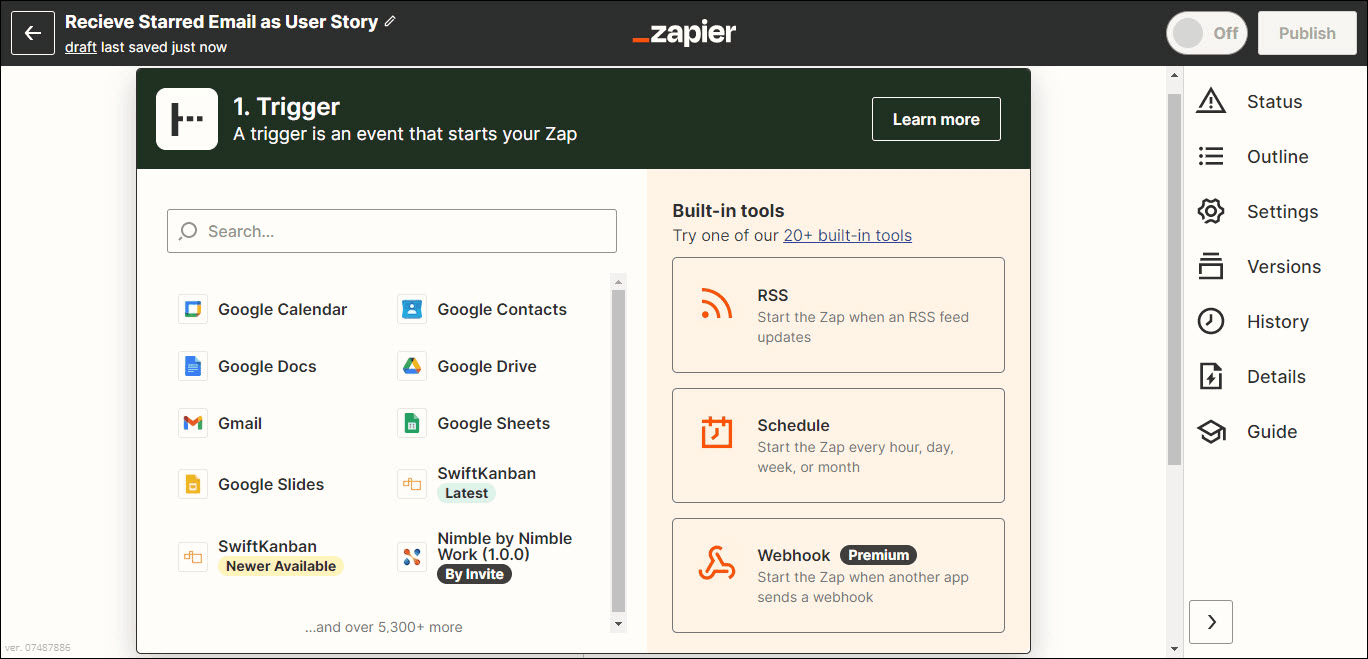
Task: Click the Learn more button
Action: pos(936,119)
